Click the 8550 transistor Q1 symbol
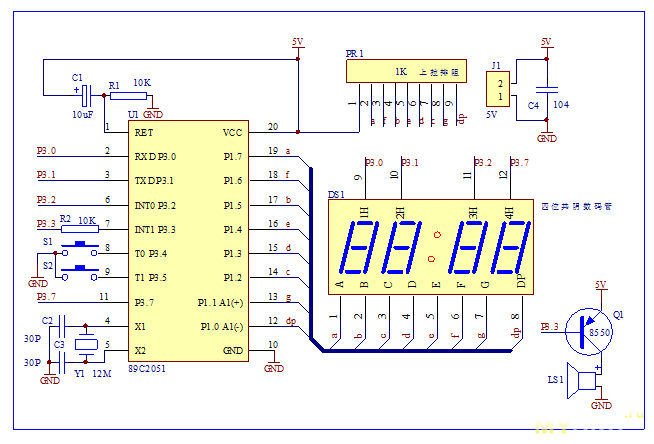 coord(589,332)
